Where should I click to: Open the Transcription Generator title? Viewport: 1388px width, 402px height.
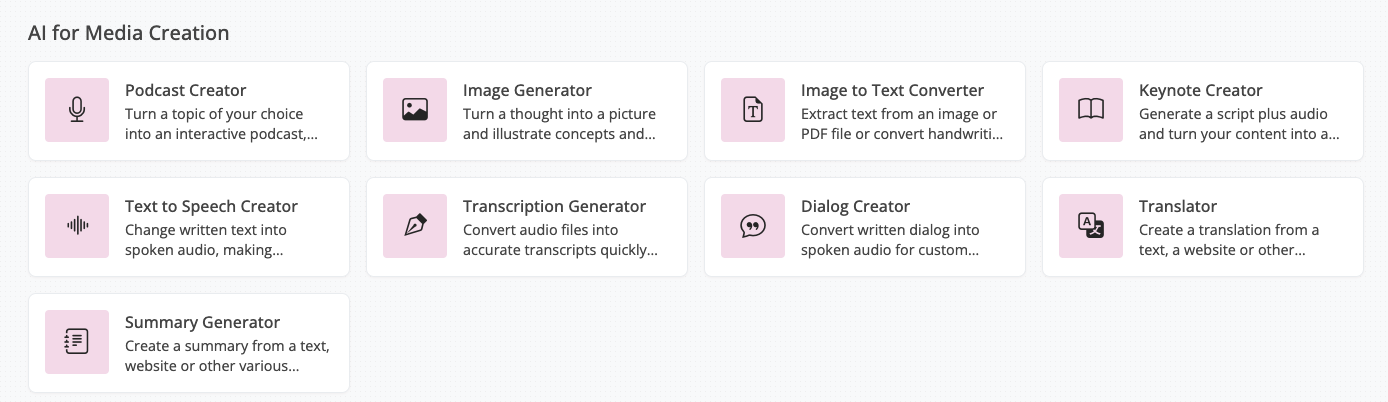pyautogui.click(x=554, y=206)
